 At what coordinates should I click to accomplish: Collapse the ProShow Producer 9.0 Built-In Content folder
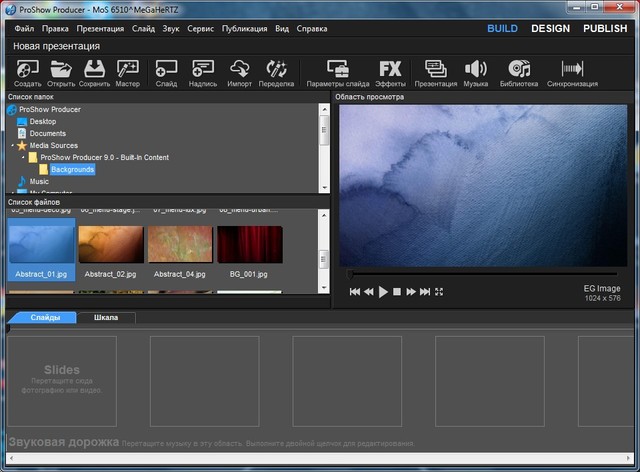(24, 157)
